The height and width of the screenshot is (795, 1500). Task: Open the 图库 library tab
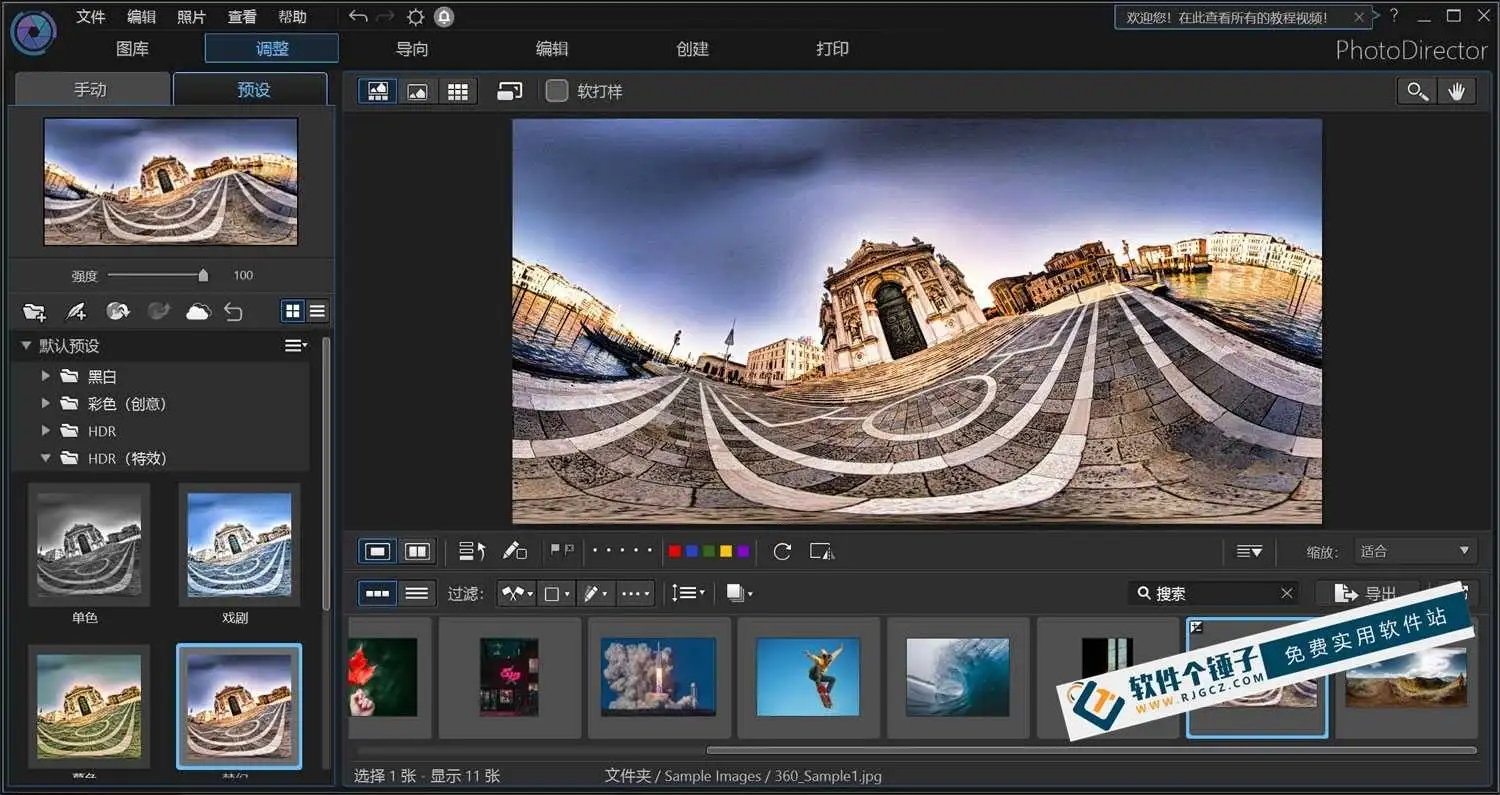point(132,49)
